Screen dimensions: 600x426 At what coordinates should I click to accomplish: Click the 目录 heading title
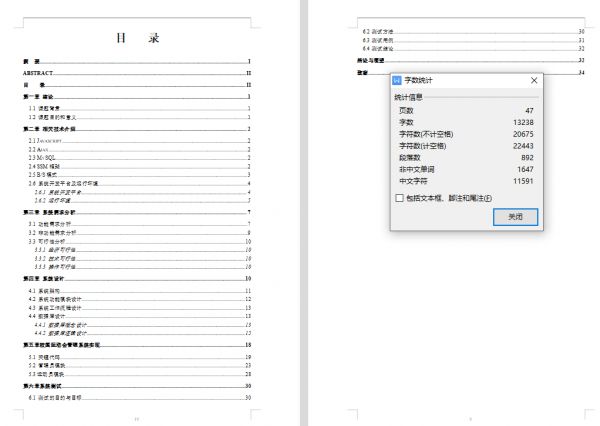(137, 39)
